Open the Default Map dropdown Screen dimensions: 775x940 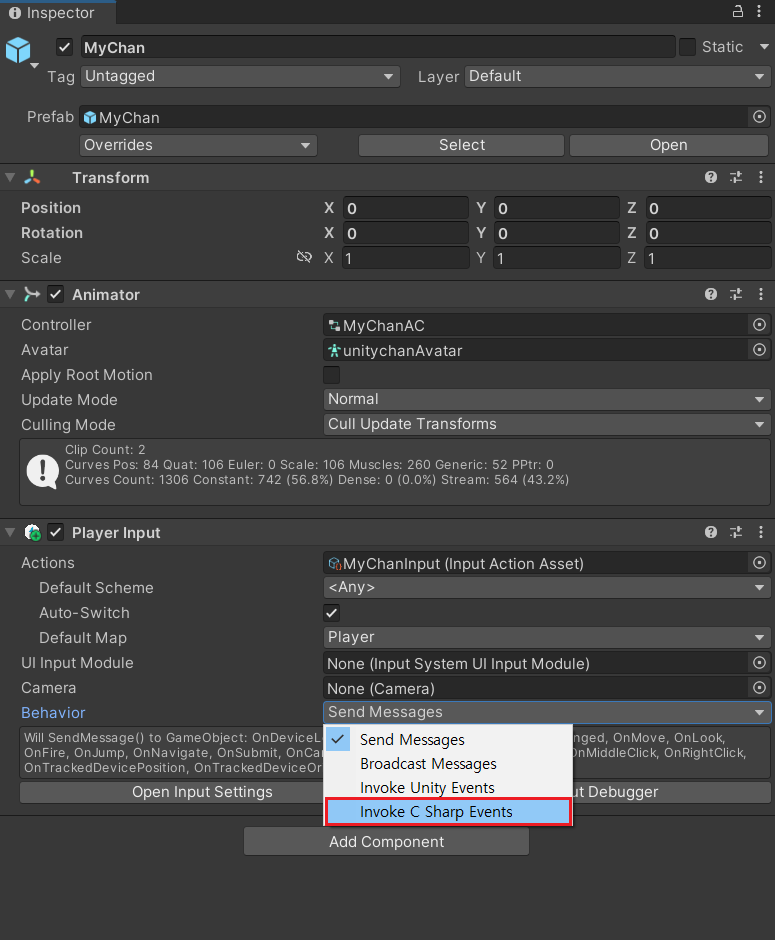pyautogui.click(x=547, y=637)
